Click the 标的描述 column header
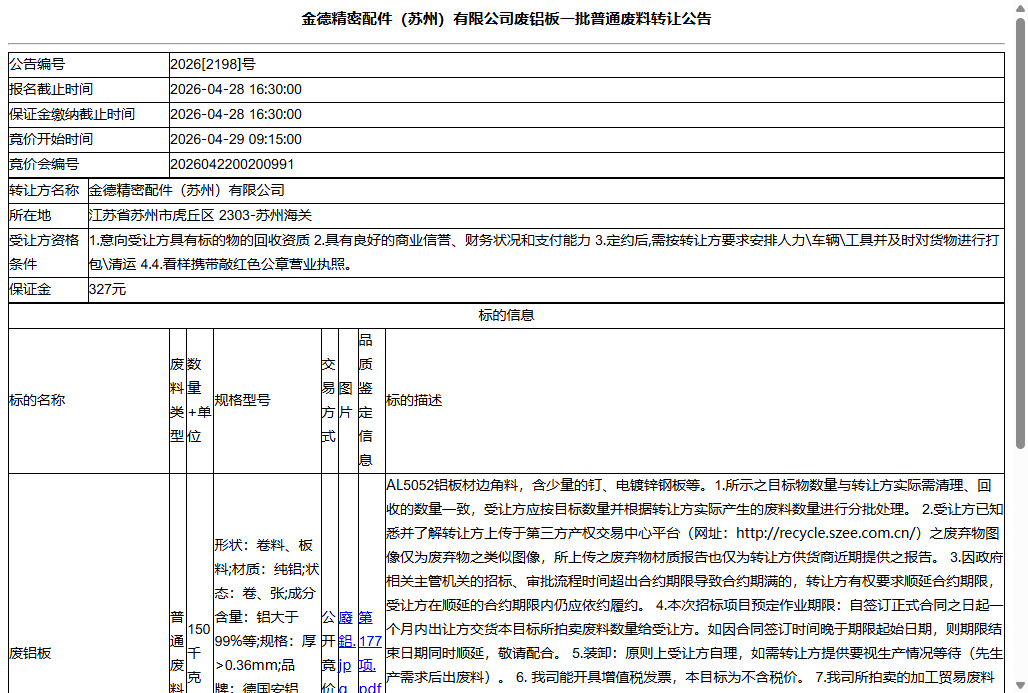1028x693 pixels. [695, 401]
